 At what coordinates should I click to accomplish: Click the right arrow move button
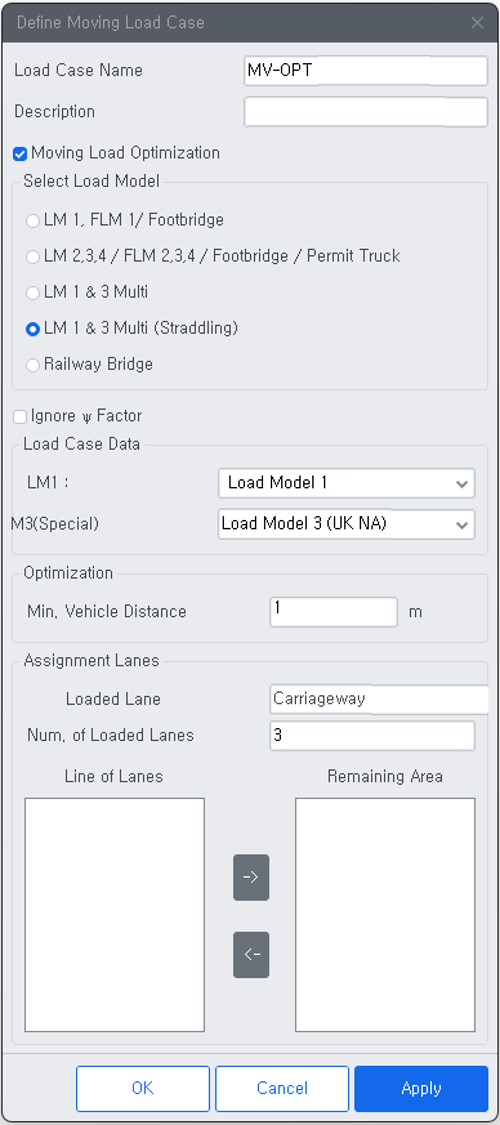point(251,877)
